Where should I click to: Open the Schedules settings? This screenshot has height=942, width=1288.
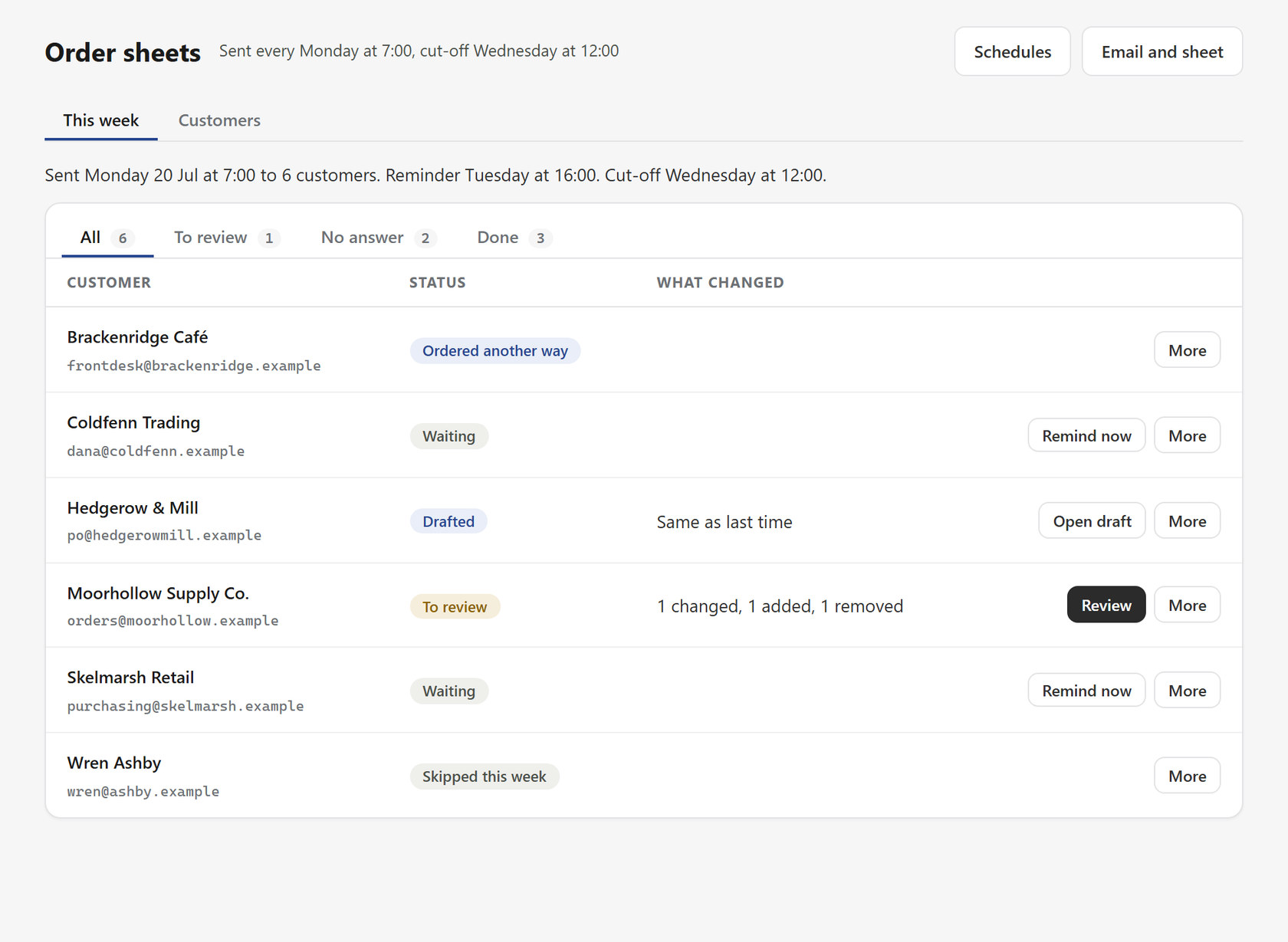1012,51
